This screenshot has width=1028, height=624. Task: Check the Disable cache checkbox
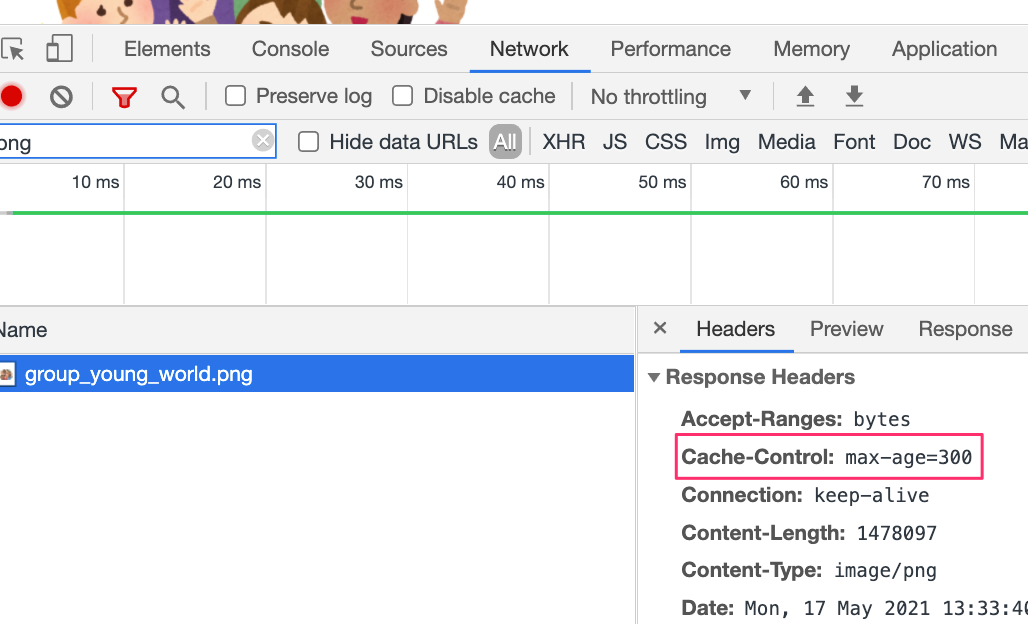[403, 96]
